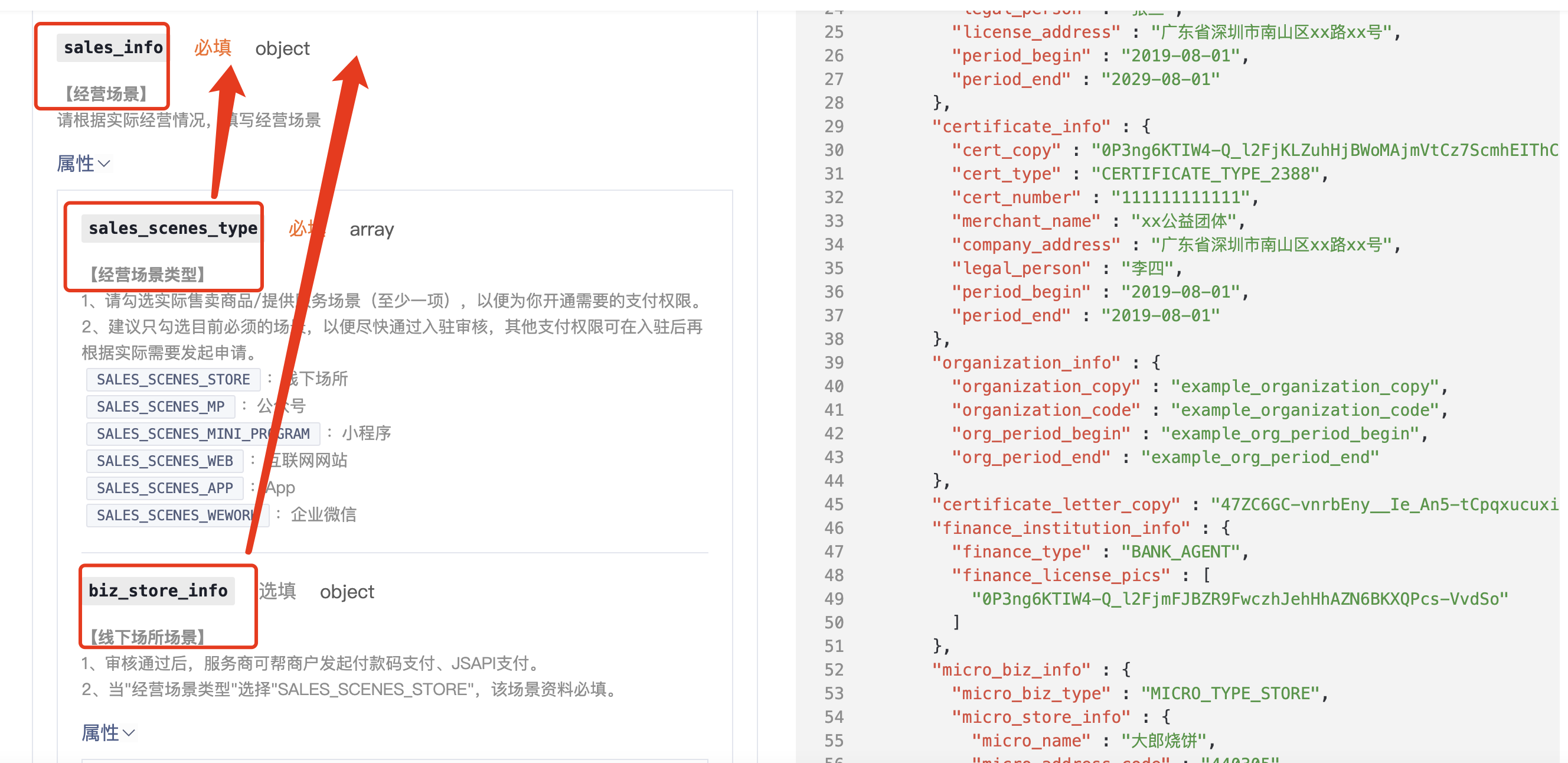Screen dimensions: 1568x763
Task: Click the sales_info field name
Action: click(113, 47)
